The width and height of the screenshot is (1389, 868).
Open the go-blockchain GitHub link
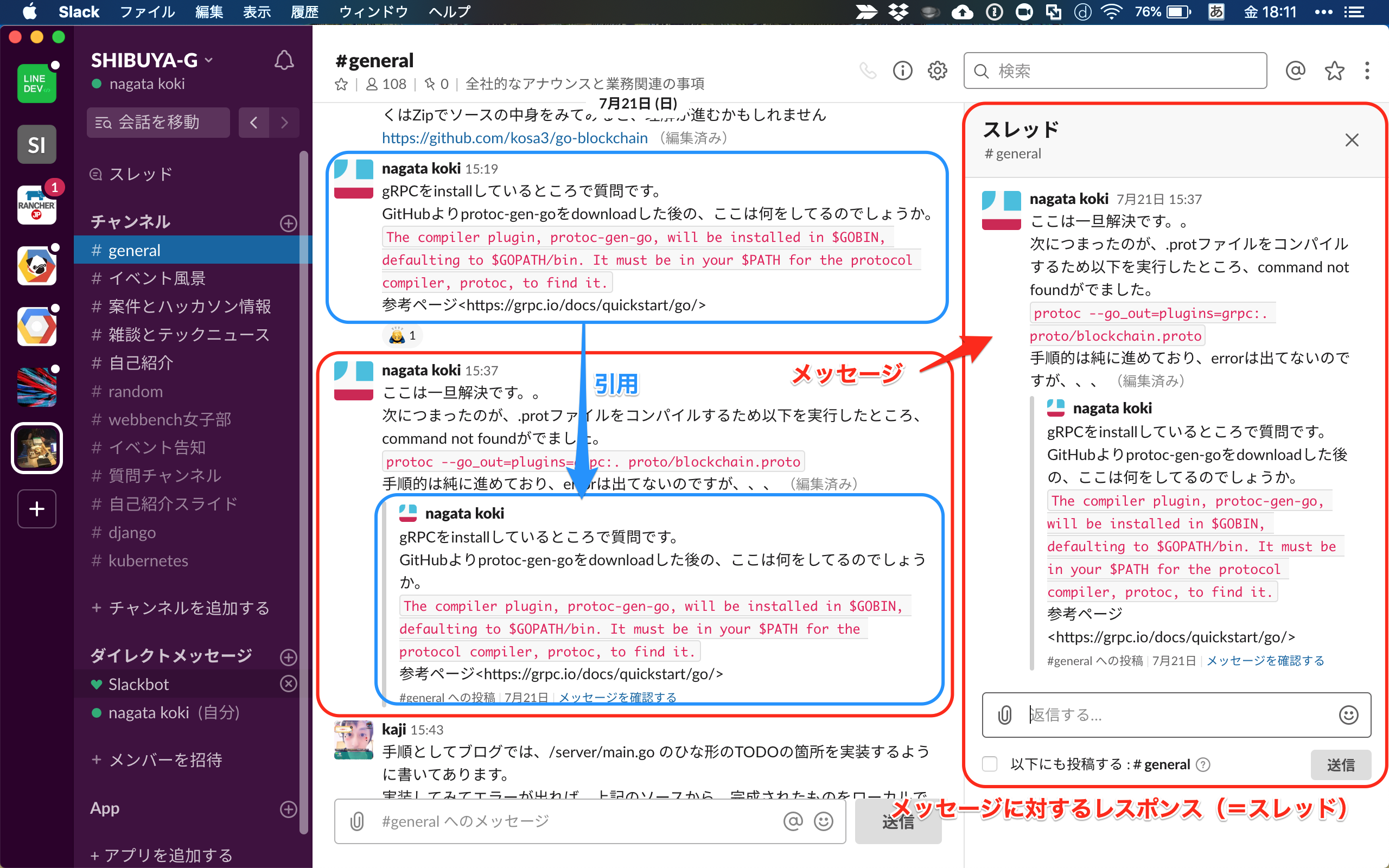pos(514,138)
